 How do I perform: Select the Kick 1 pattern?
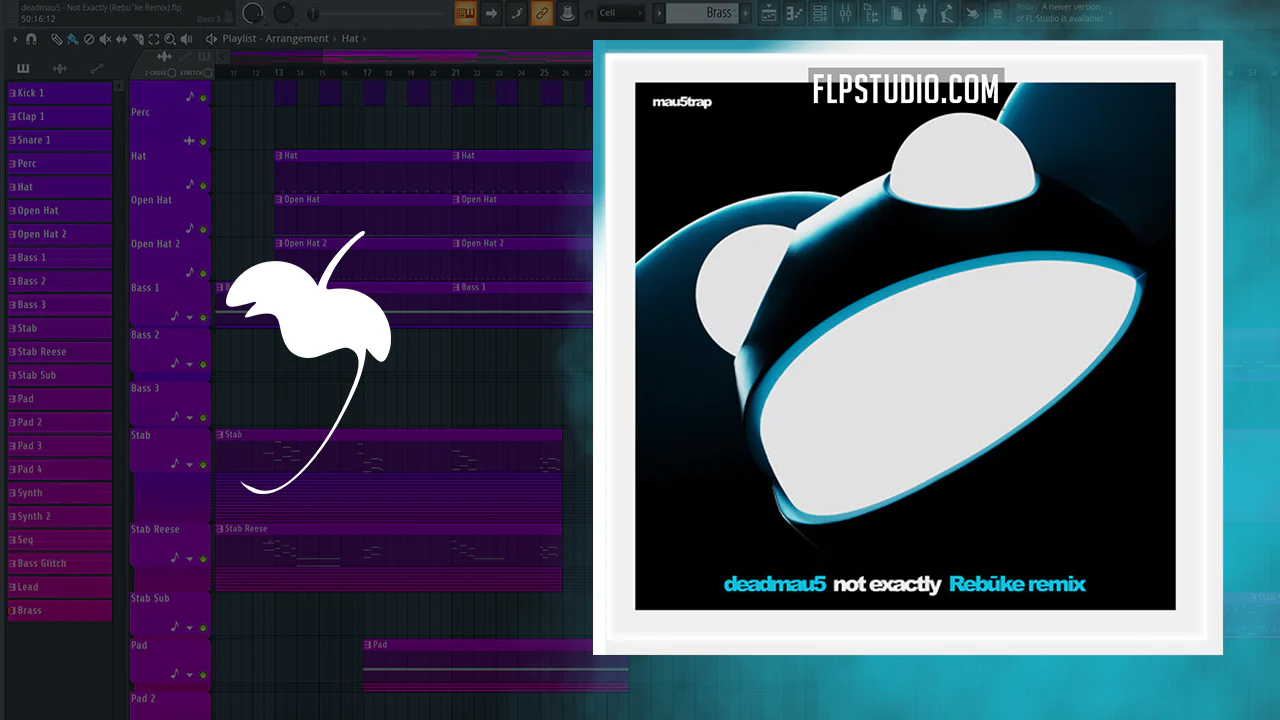[60, 93]
